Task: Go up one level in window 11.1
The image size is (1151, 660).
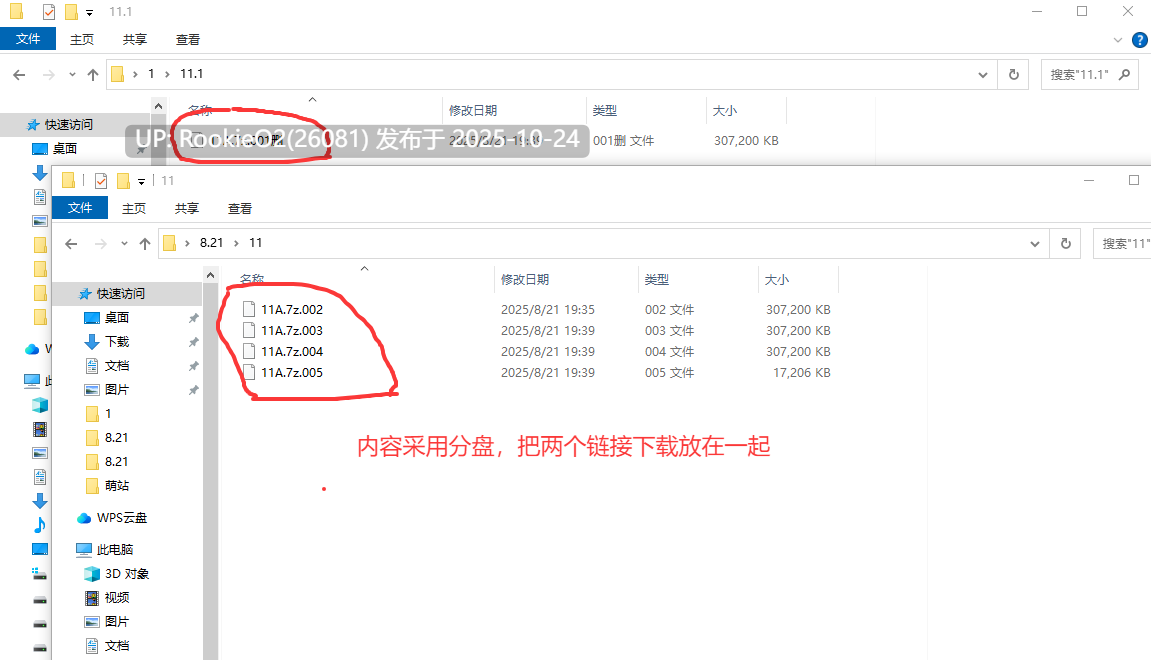Action: pos(92,75)
